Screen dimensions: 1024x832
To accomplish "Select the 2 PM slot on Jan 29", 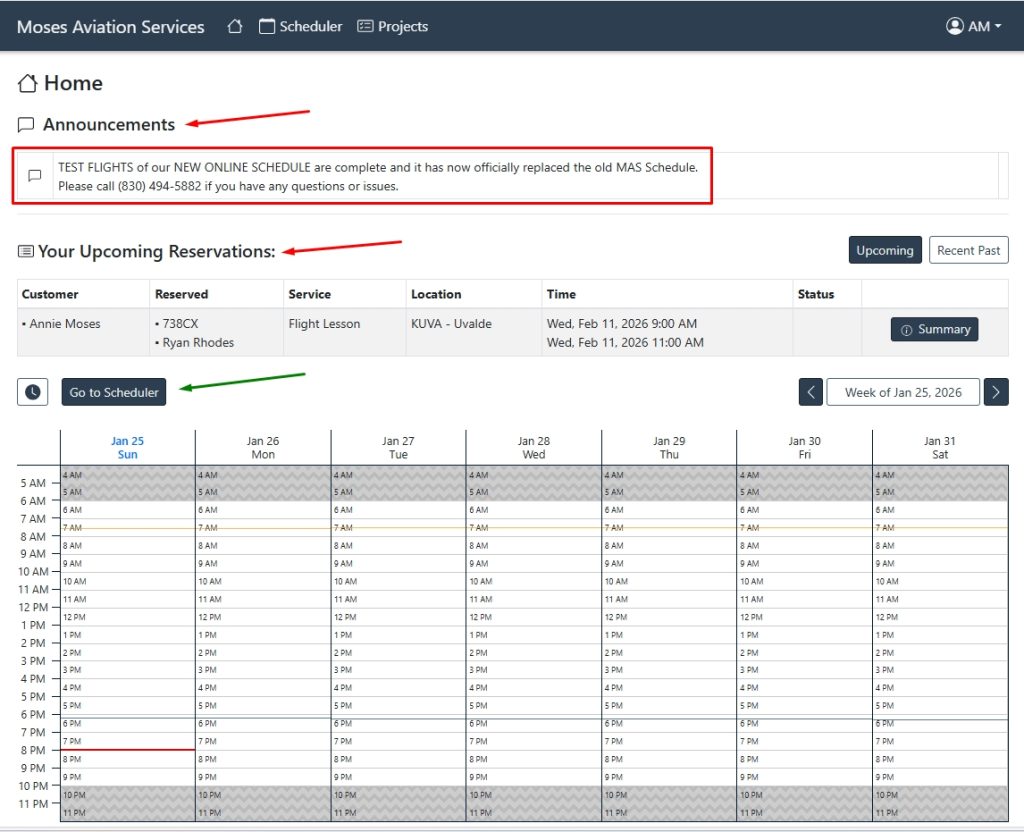I will pyautogui.click(x=668, y=652).
